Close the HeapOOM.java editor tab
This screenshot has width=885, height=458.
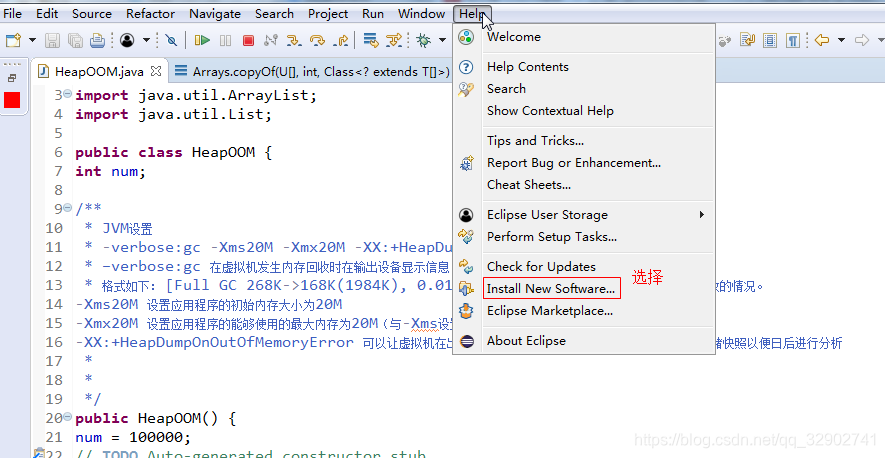coord(156,71)
